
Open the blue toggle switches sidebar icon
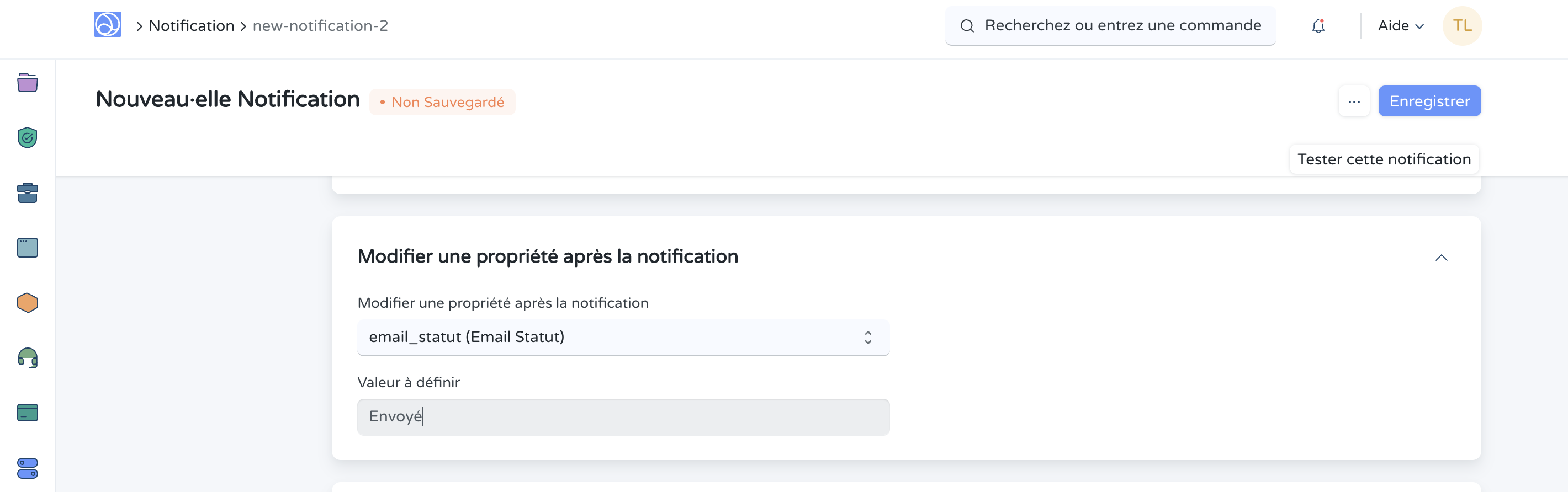(x=28, y=468)
